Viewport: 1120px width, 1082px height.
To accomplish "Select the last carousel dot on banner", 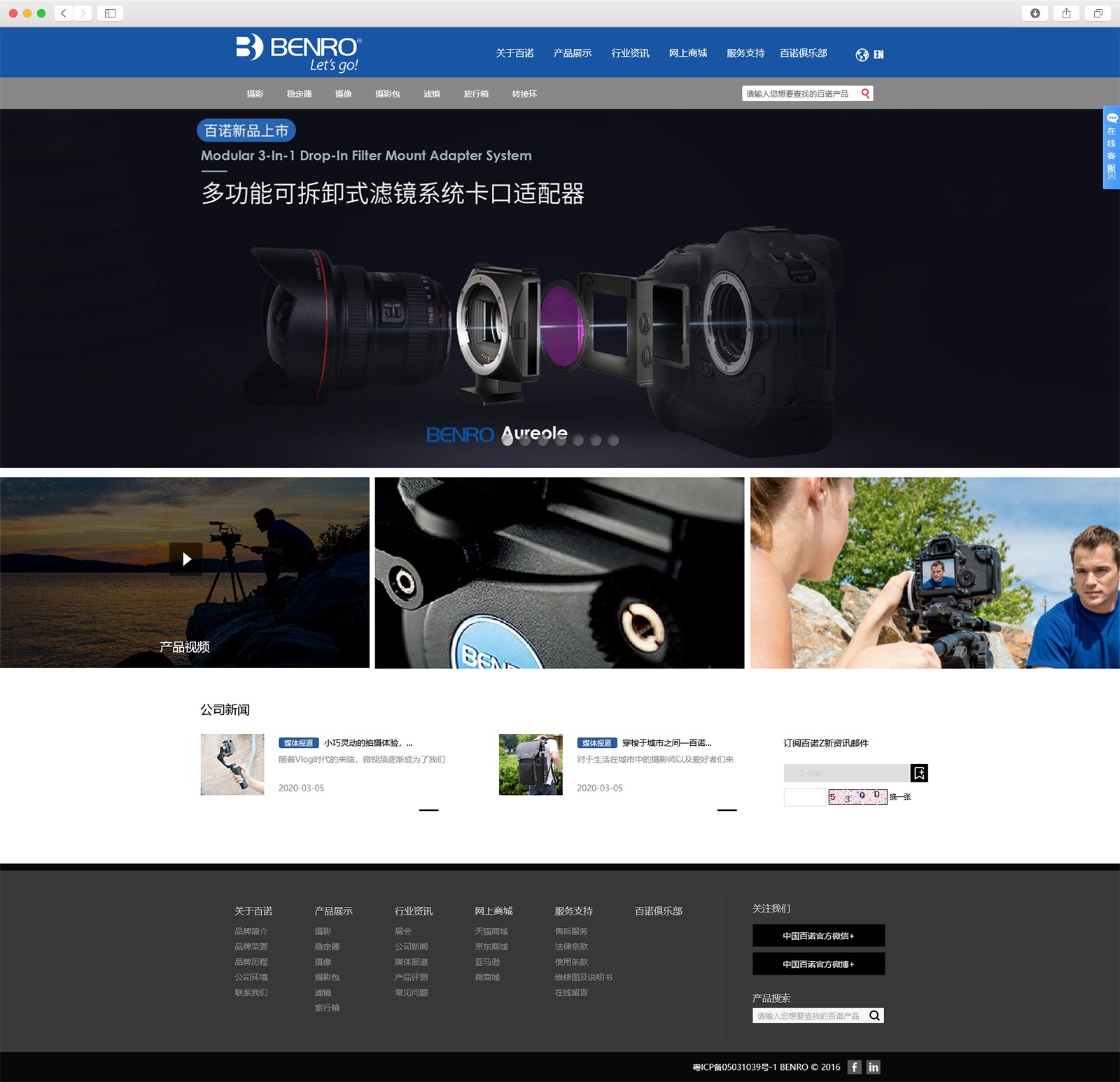I will (x=613, y=440).
